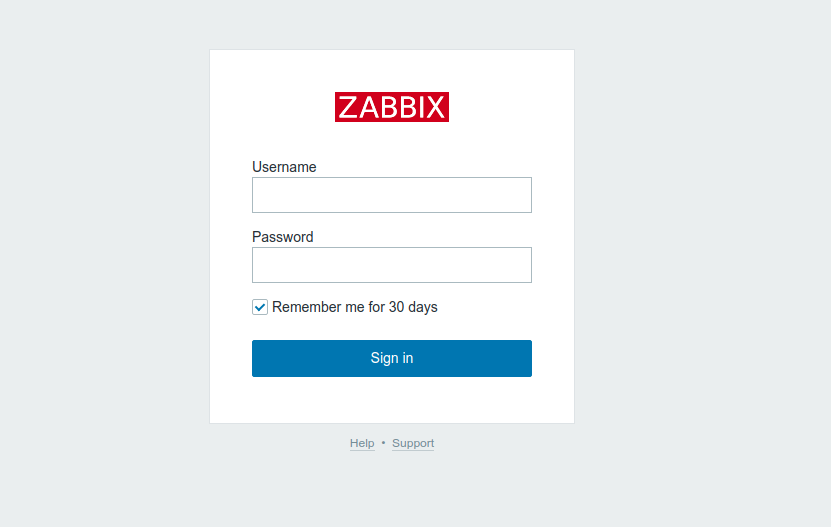Click the dot separator between Help and Support
Image resolution: width=831 pixels, height=527 pixels.
pos(383,443)
